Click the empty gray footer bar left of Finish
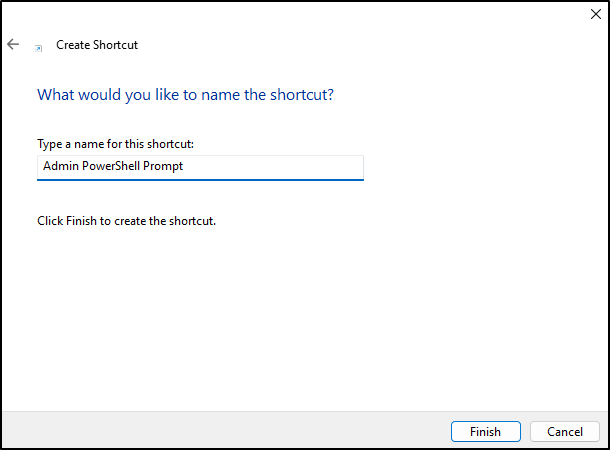This screenshot has width=610, height=450. point(226,431)
